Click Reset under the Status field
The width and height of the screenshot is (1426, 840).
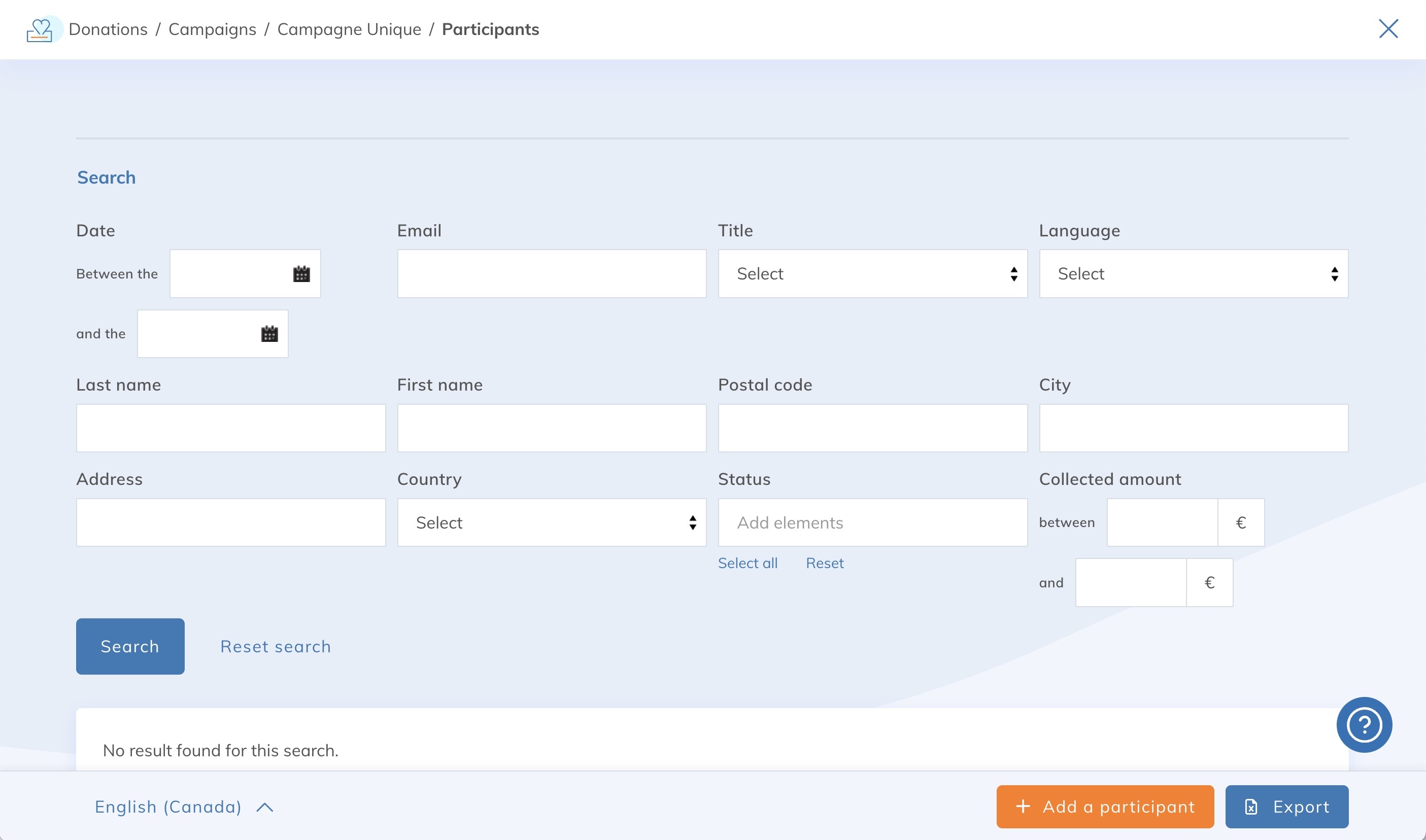click(x=825, y=563)
